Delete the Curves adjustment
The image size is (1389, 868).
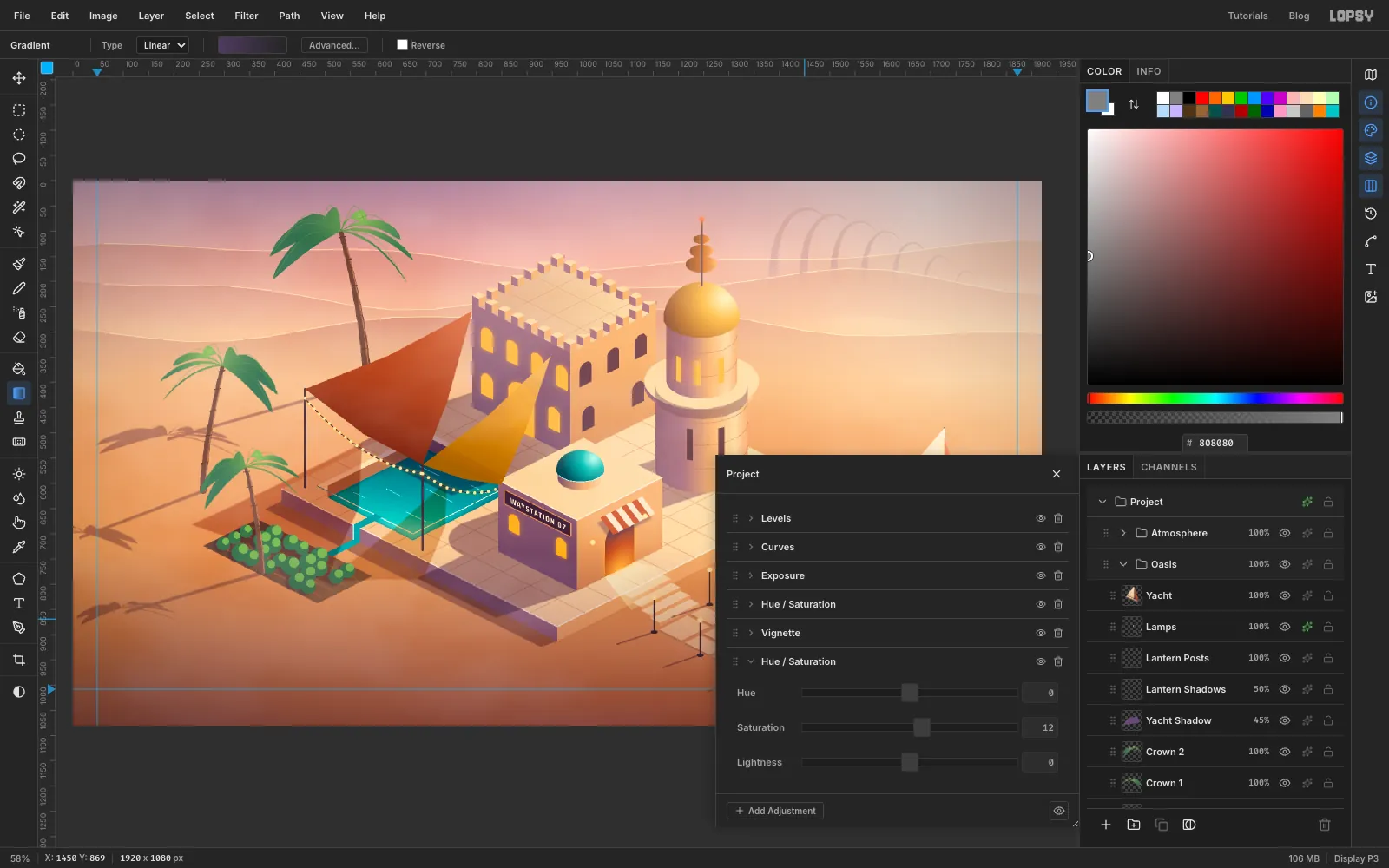point(1058,547)
